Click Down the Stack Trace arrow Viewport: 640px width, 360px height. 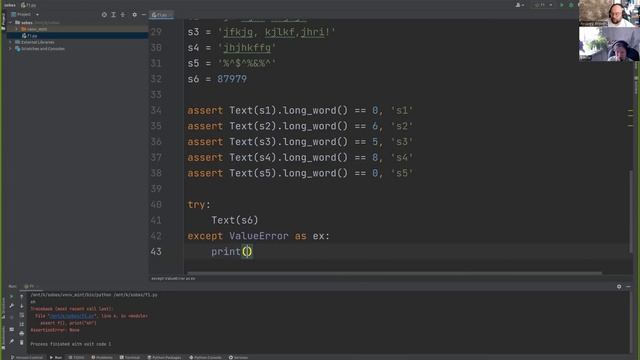22,306
